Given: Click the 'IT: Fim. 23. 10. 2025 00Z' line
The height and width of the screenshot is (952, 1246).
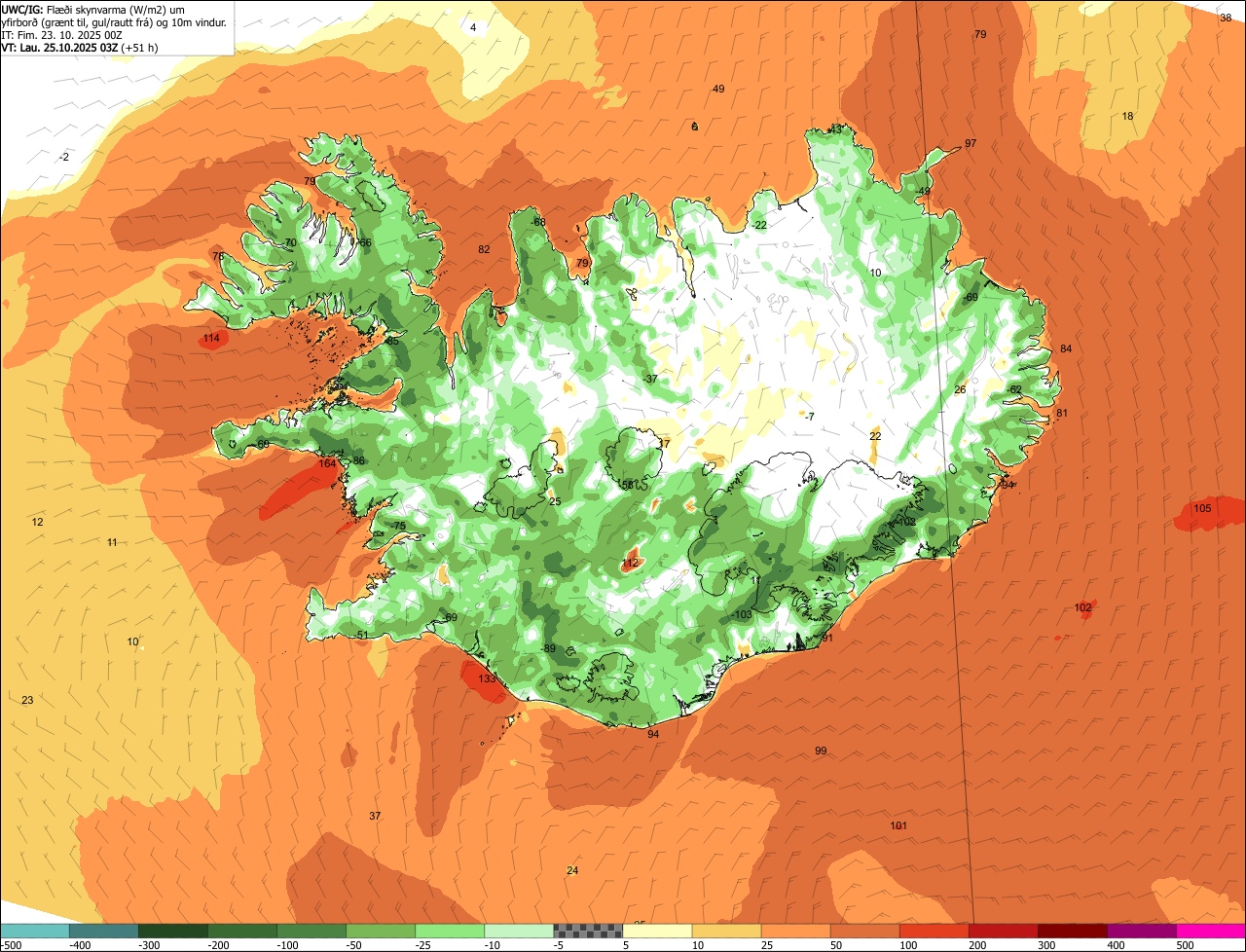Looking at the screenshot, I should tap(61, 34).
